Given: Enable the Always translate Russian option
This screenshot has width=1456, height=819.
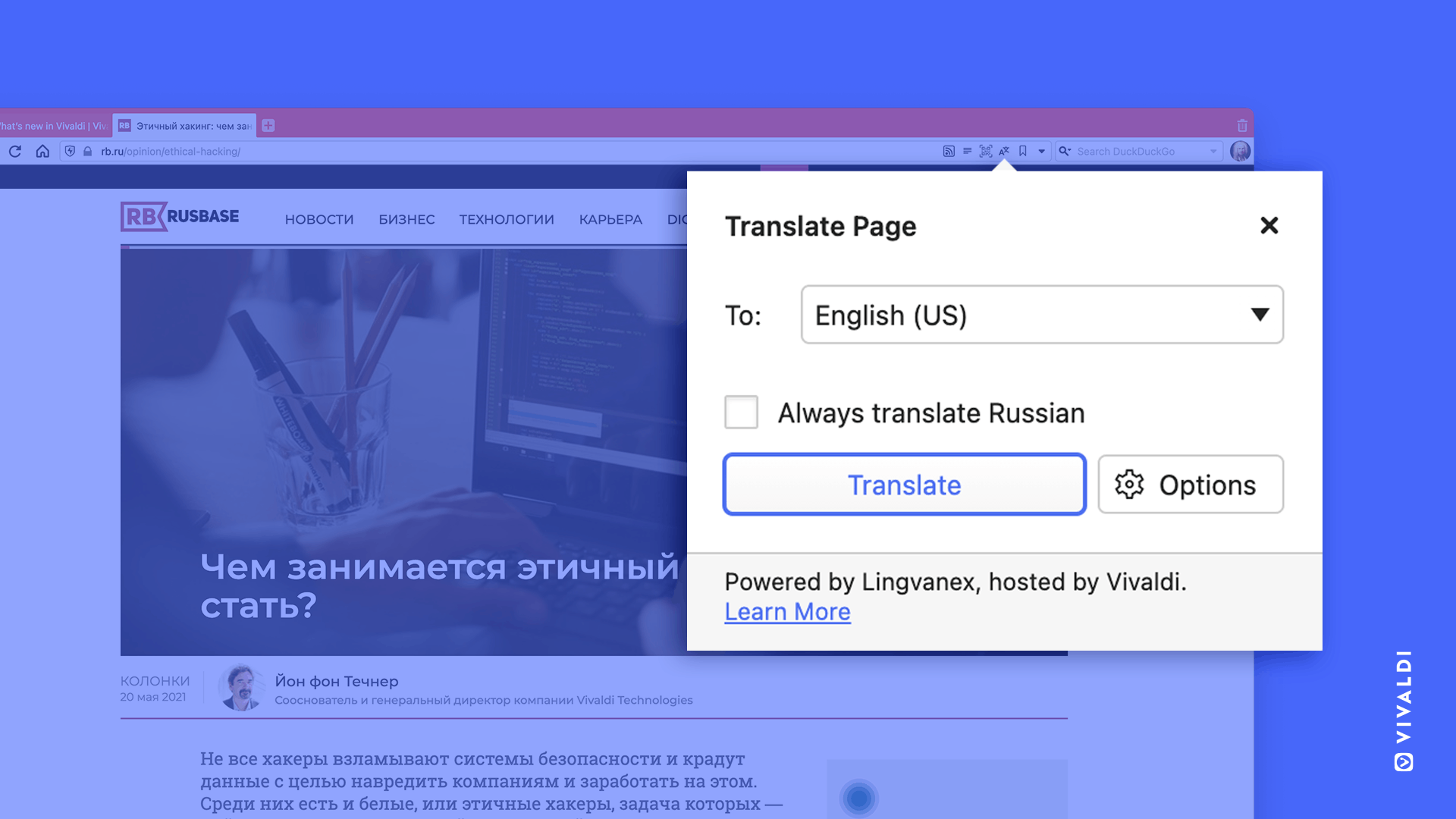Looking at the screenshot, I should pyautogui.click(x=742, y=412).
